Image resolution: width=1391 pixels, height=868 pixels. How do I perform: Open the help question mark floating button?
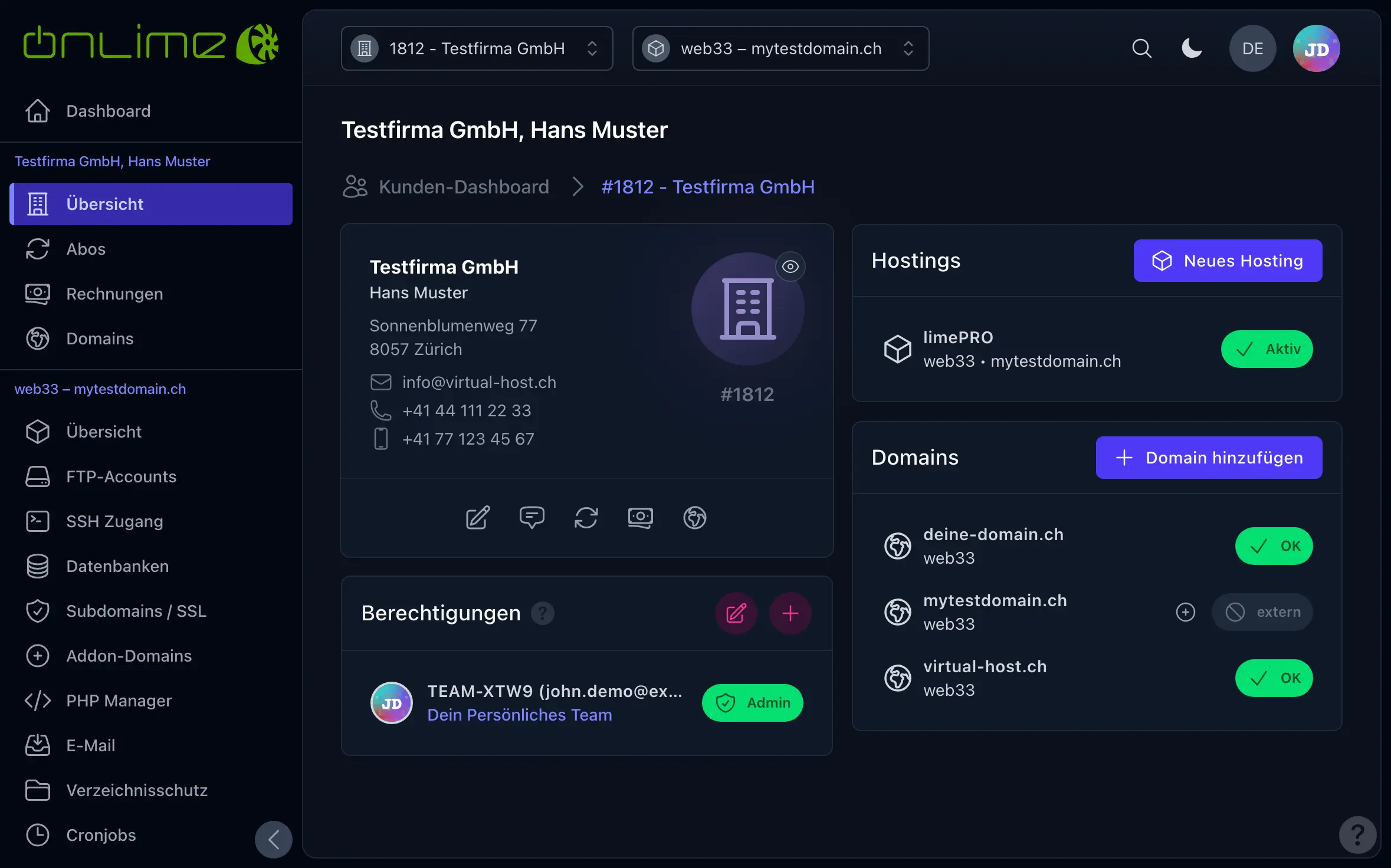(1357, 834)
